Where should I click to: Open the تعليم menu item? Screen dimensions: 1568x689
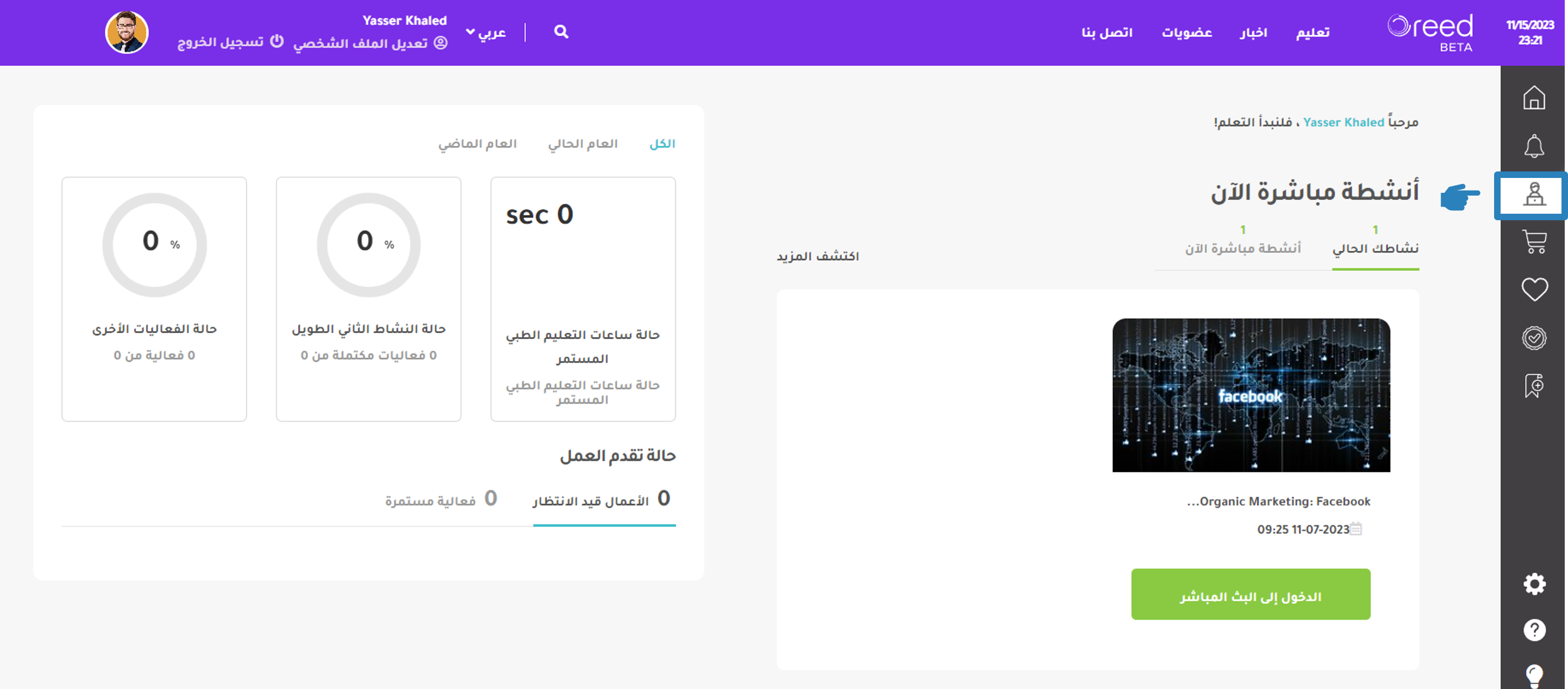[x=1312, y=32]
